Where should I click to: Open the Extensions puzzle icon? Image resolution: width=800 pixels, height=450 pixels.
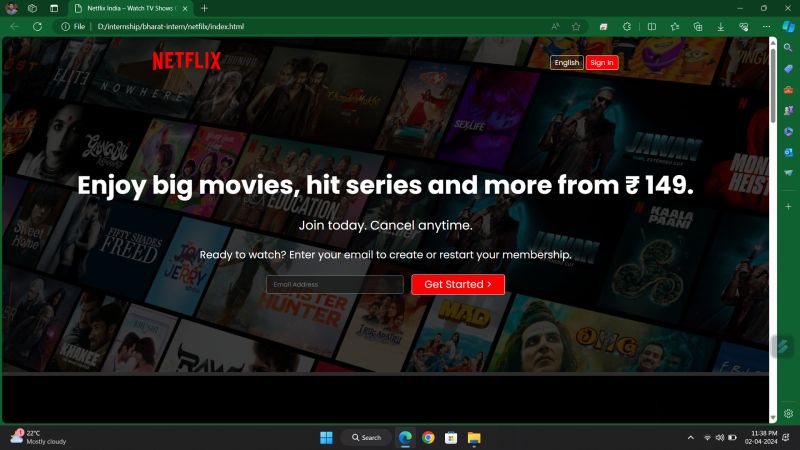(627, 27)
